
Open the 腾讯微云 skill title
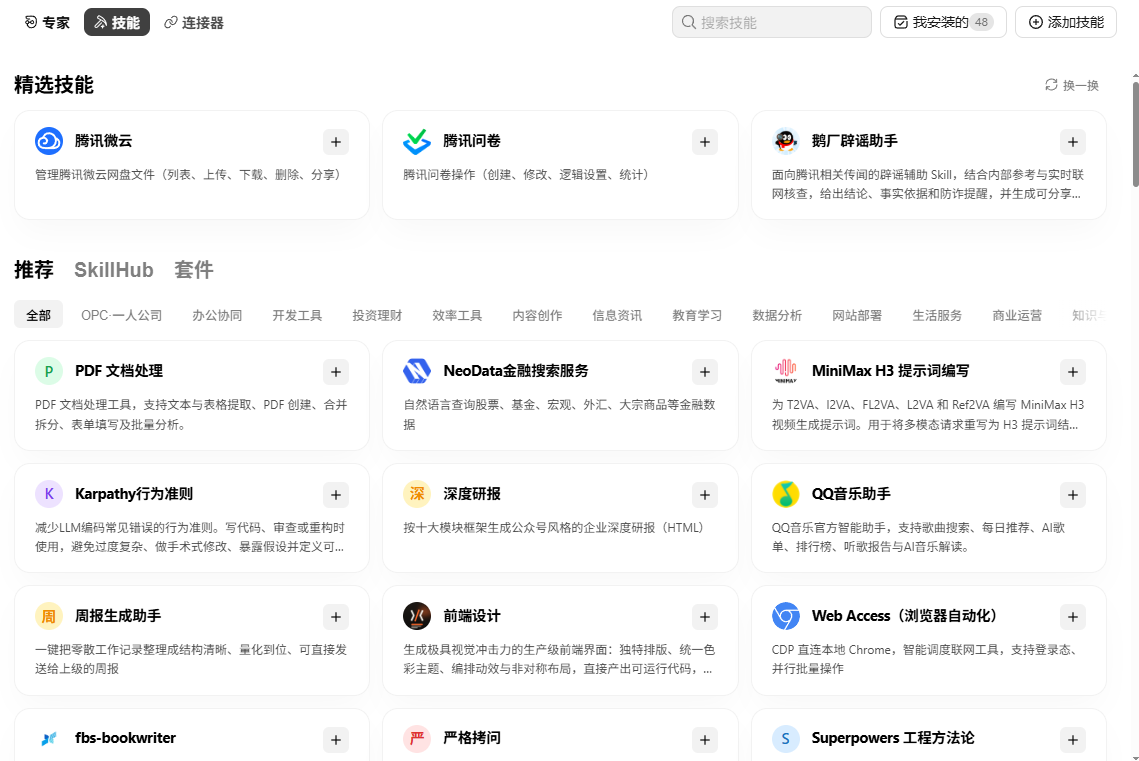pos(103,141)
